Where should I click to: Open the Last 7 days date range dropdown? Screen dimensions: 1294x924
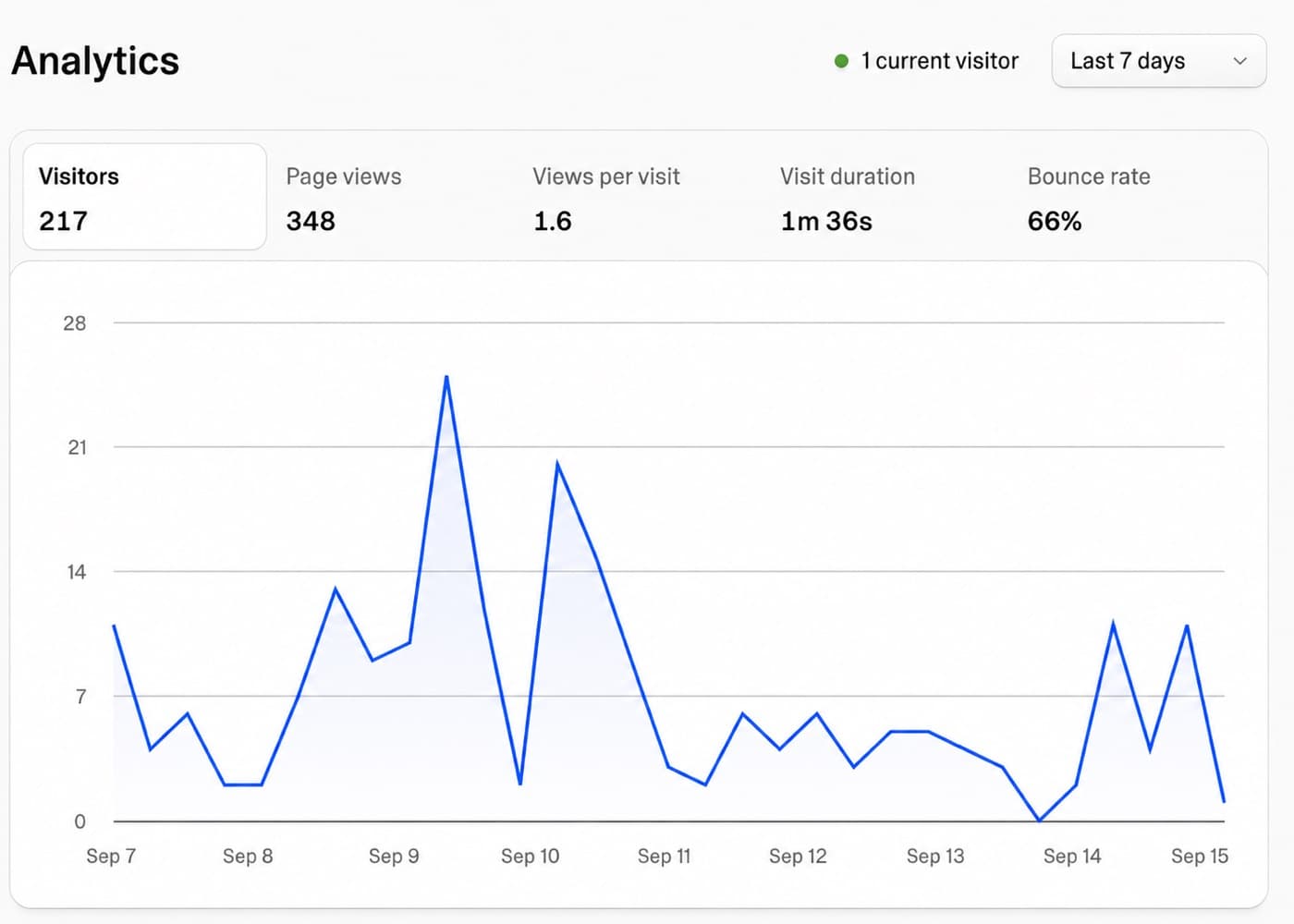pos(1159,61)
